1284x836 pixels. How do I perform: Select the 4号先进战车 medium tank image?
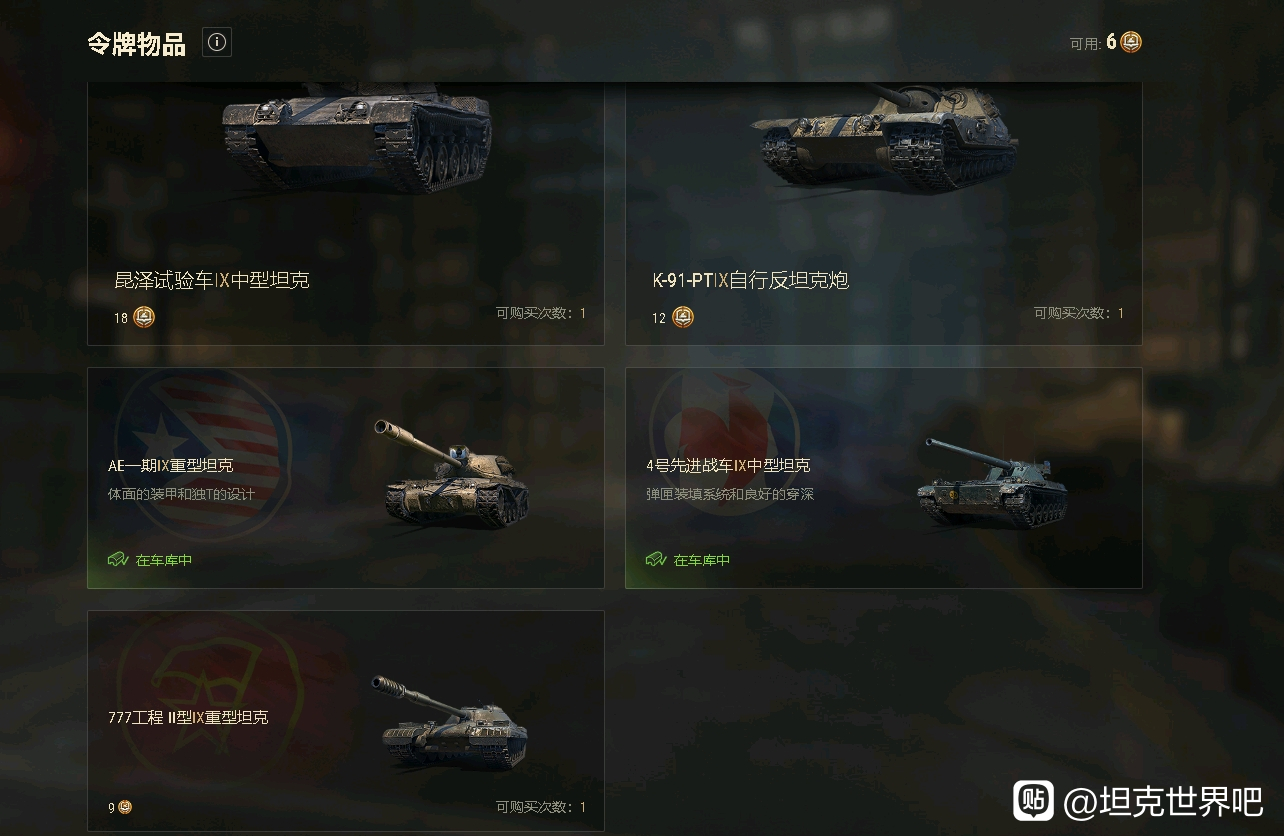993,482
